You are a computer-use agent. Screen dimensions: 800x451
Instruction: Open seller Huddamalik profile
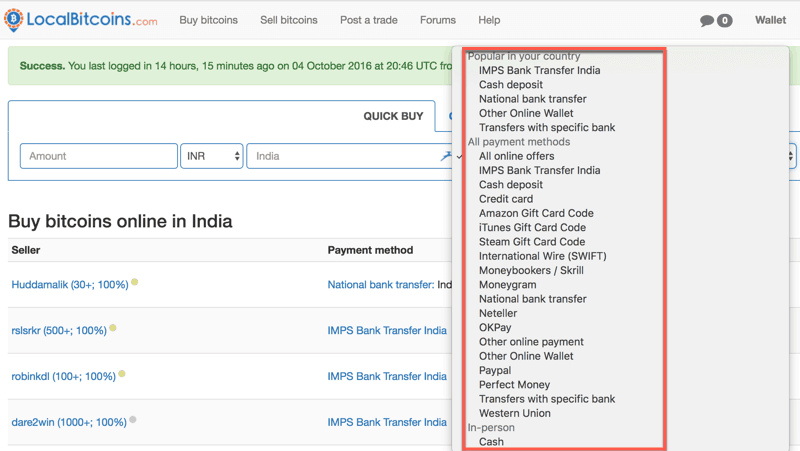[x=70, y=285]
